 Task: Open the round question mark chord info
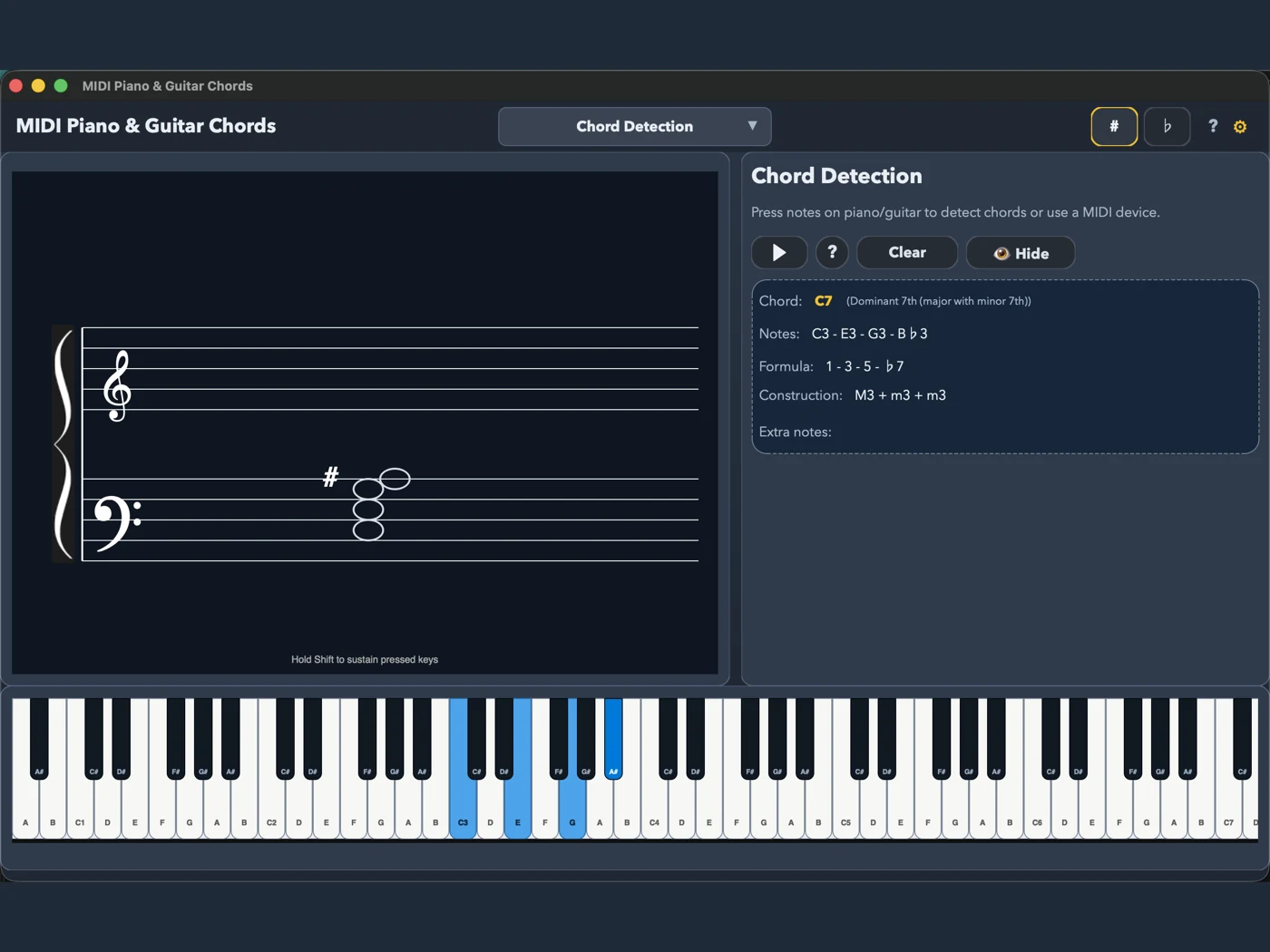pyautogui.click(x=832, y=253)
